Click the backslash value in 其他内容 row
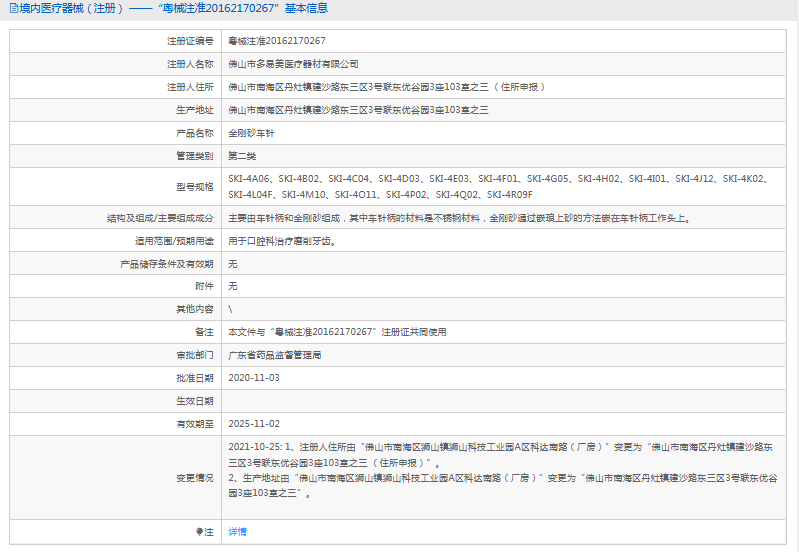Viewport: 799px width, 552px height. pos(230,309)
